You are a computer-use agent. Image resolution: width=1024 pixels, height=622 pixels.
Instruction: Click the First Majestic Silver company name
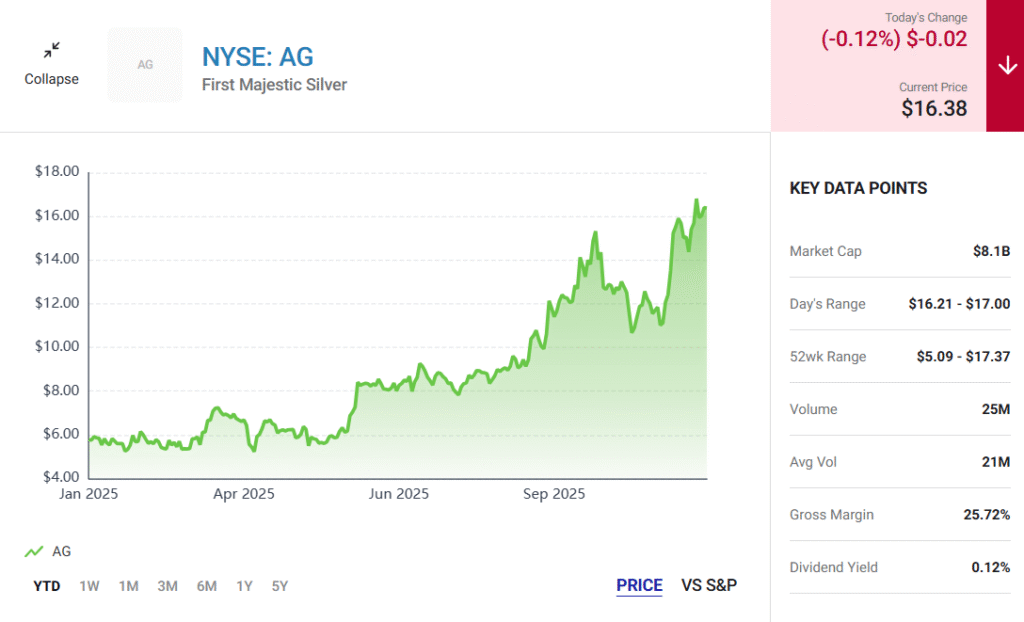tap(274, 85)
